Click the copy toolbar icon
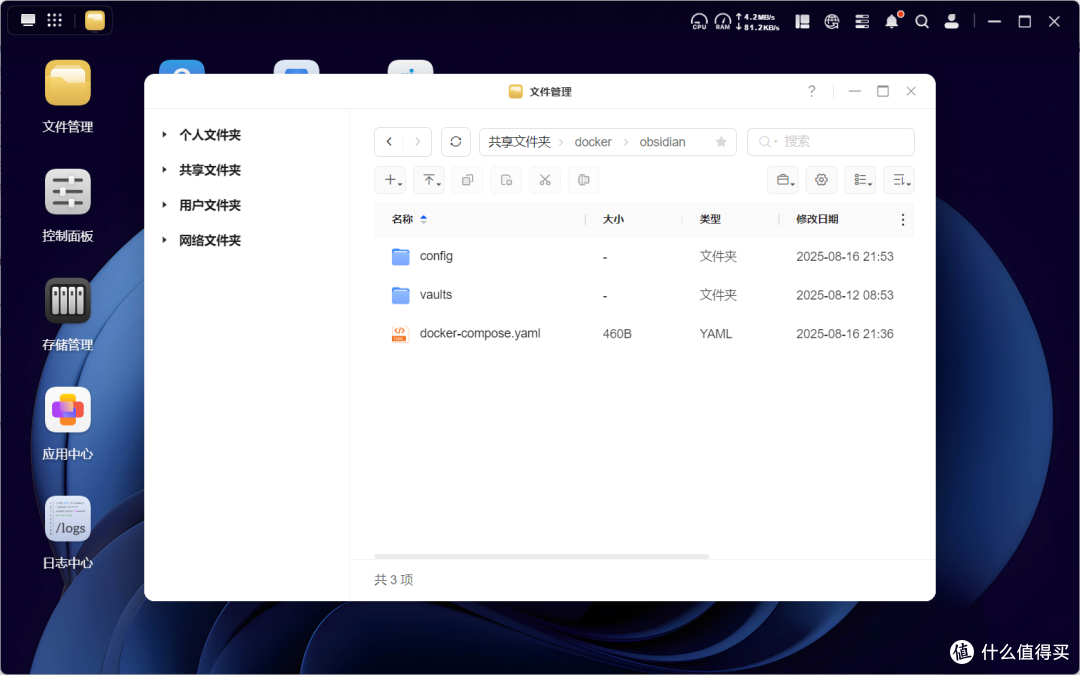This screenshot has width=1080, height=675. point(468,180)
